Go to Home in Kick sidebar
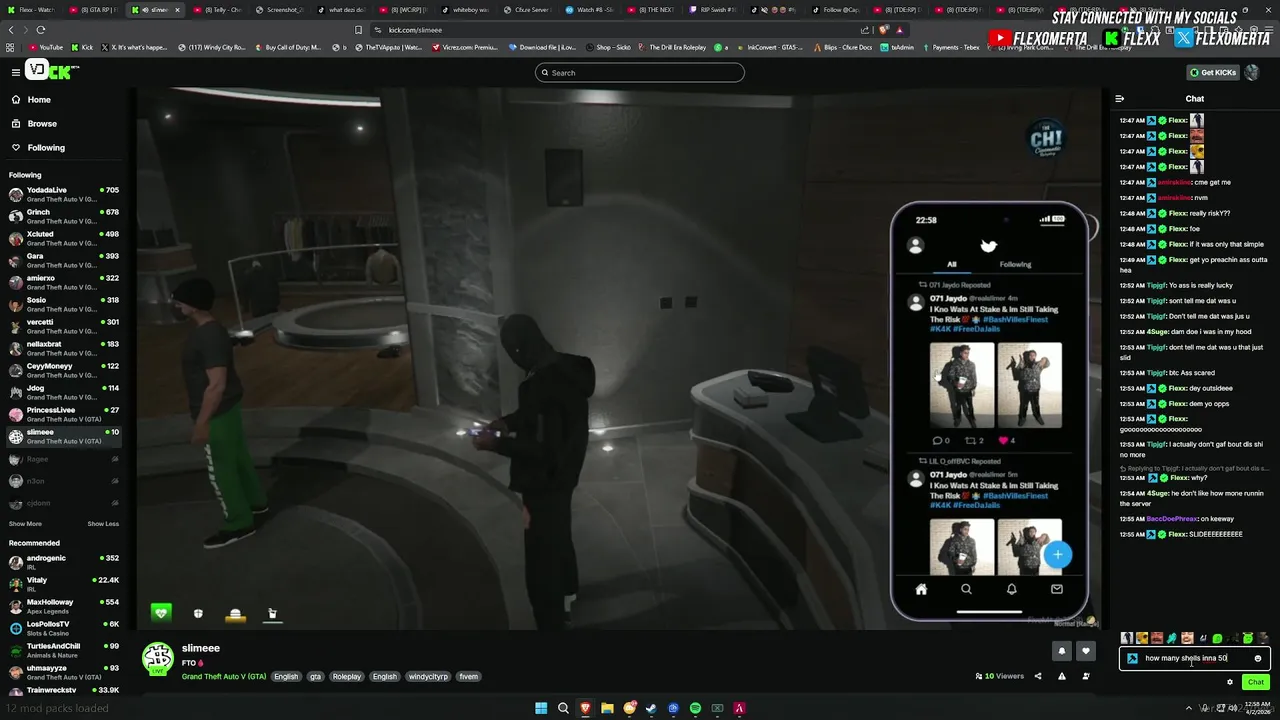Image resolution: width=1280 pixels, height=720 pixels. tap(39, 99)
